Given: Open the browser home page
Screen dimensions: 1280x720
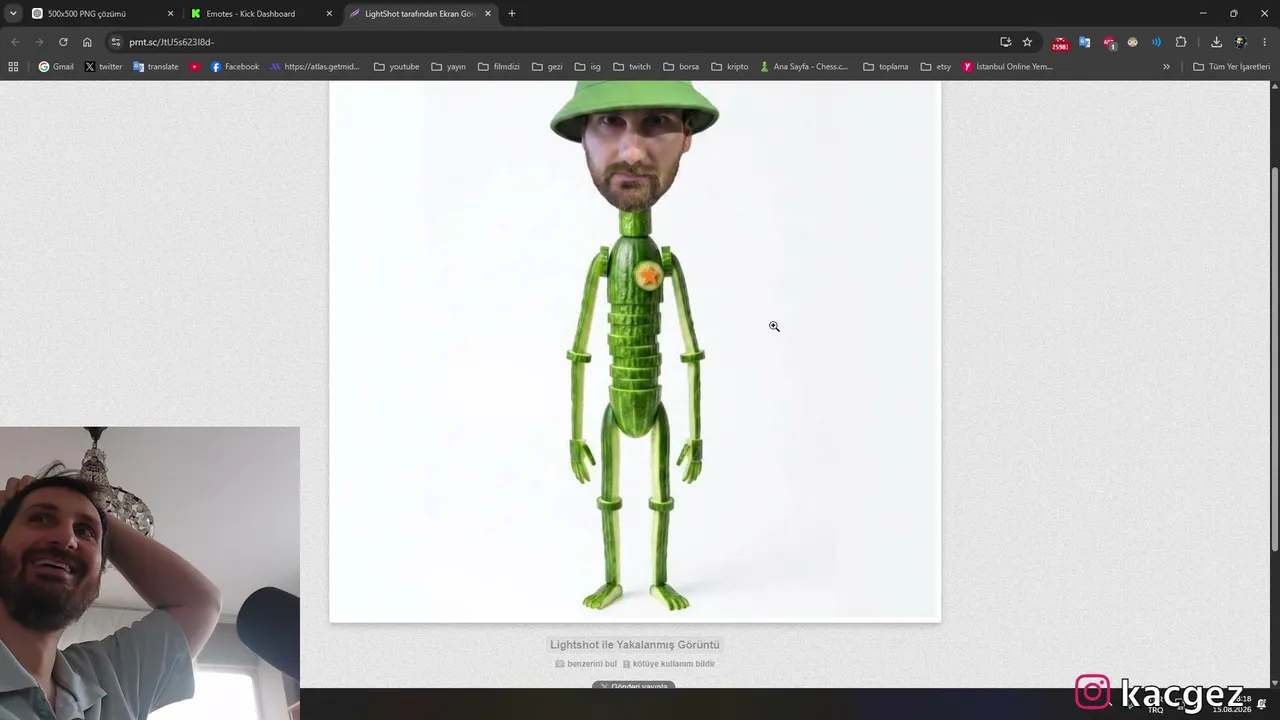Looking at the screenshot, I should pyautogui.click(x=87, y=42).
